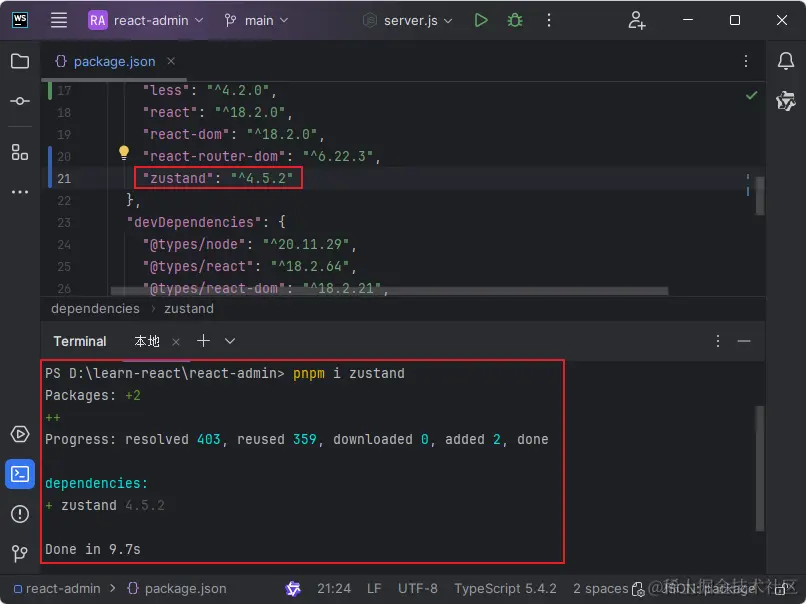
Task: Change the LF line separator
Action: point(374,589)
